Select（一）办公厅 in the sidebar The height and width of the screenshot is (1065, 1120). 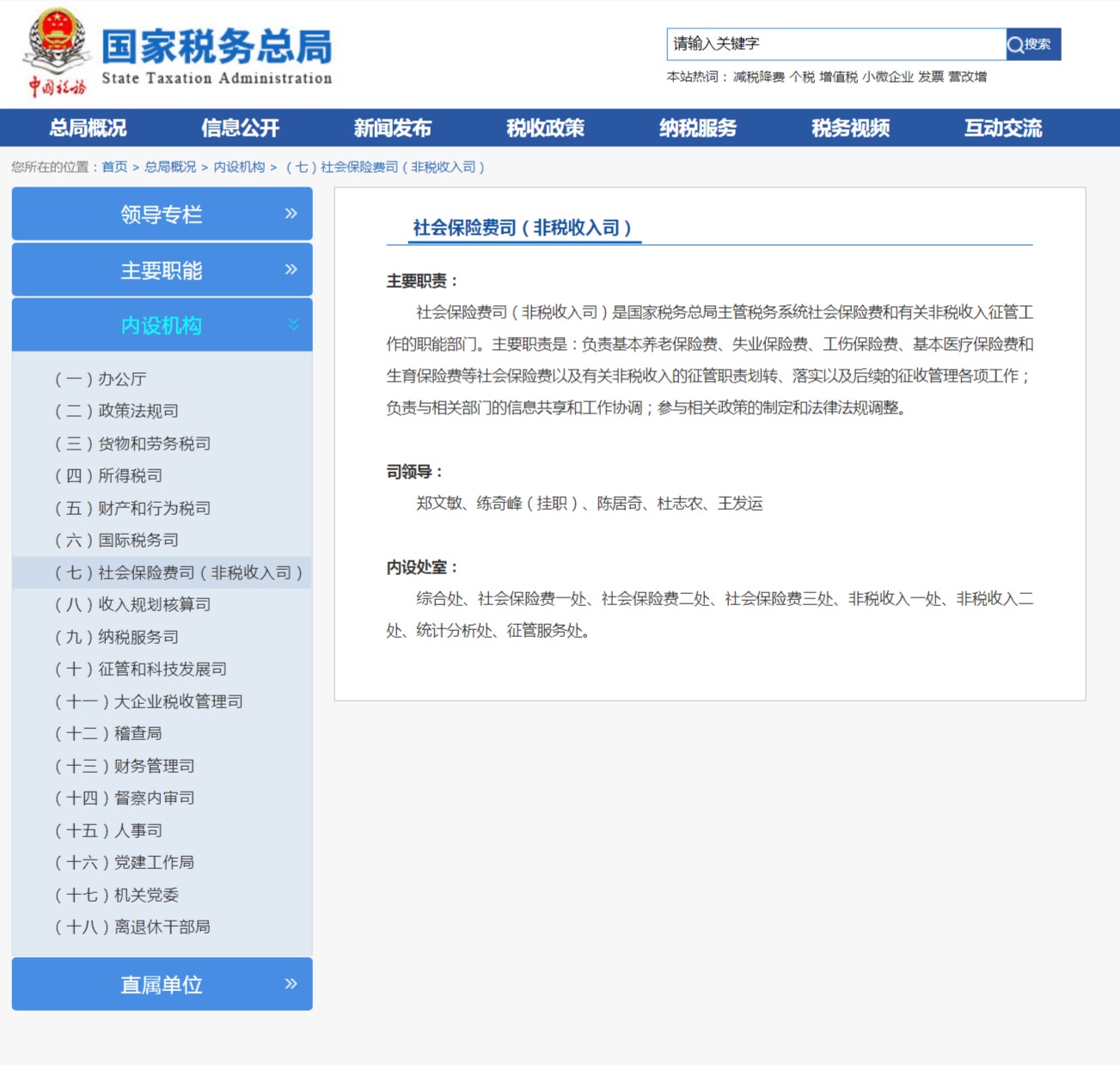[x=99, y=378]
